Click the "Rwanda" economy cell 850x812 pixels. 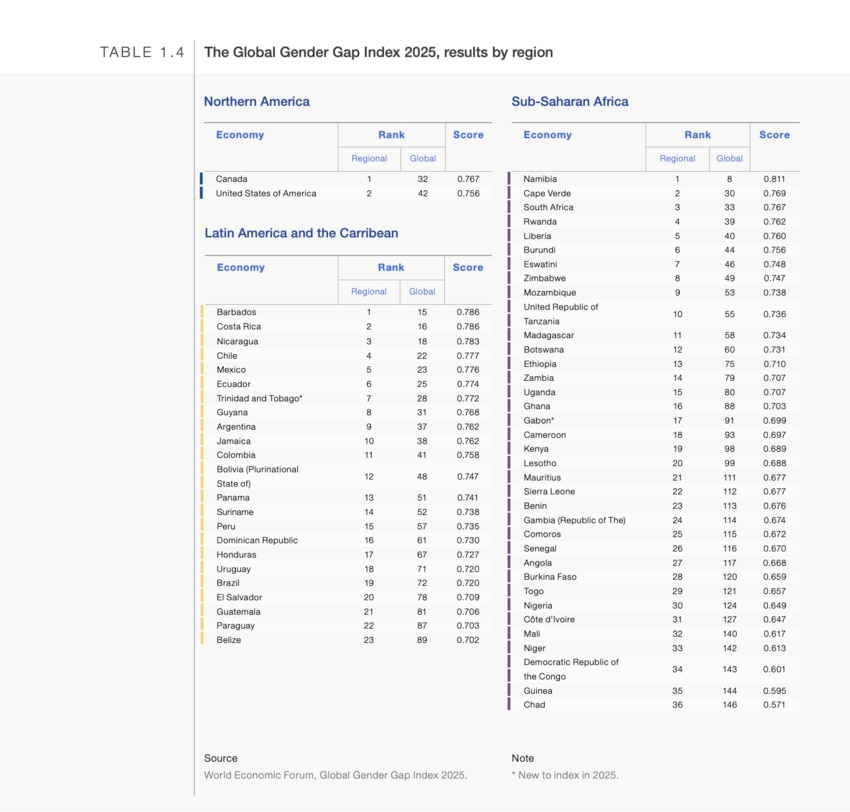pyautogui.click(x=540, y=222)
